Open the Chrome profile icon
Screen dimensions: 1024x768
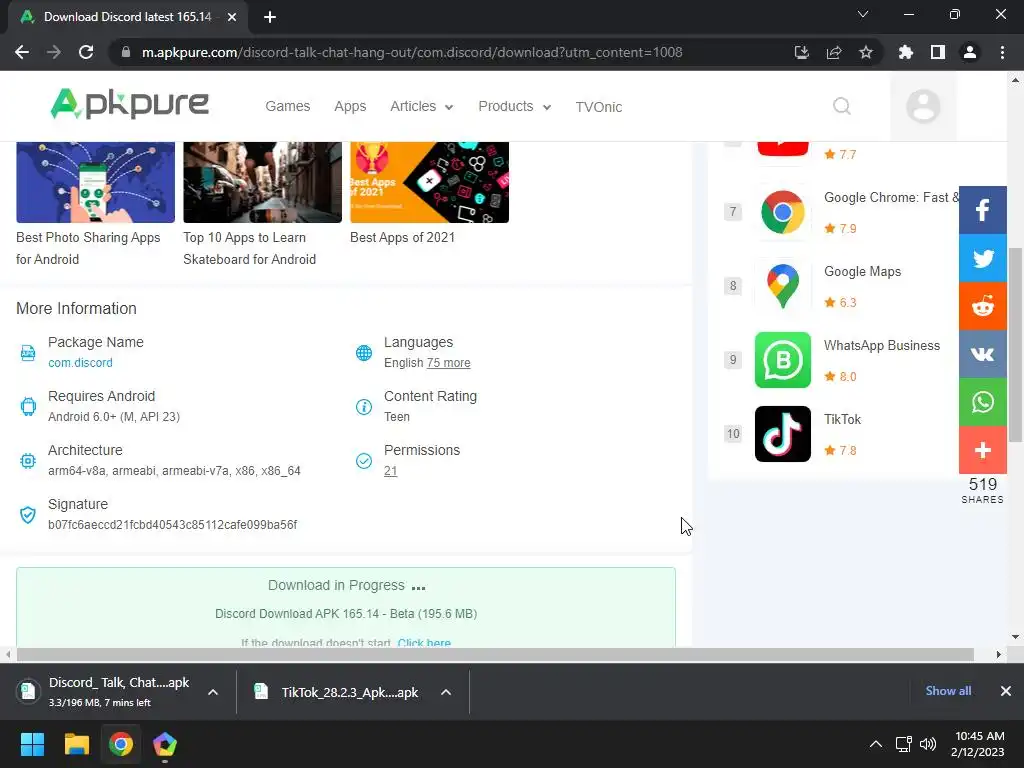tap(970, 52)
